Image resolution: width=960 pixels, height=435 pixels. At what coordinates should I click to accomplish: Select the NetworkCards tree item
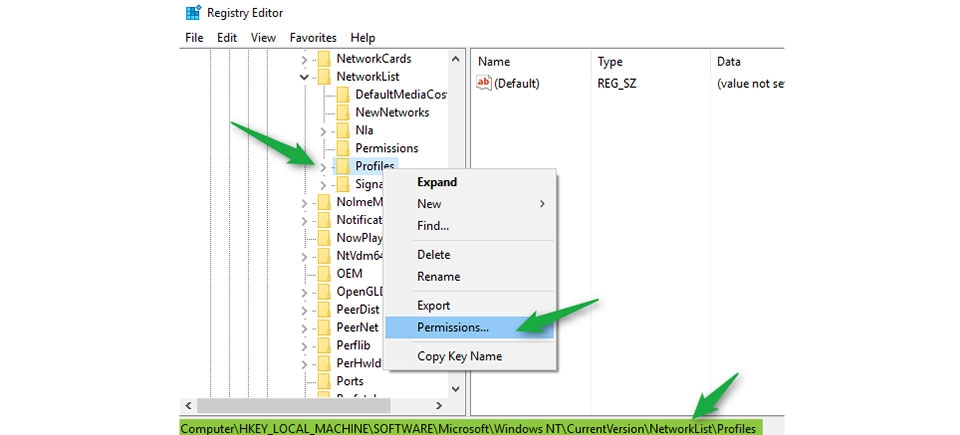click(x=373, y=59)
